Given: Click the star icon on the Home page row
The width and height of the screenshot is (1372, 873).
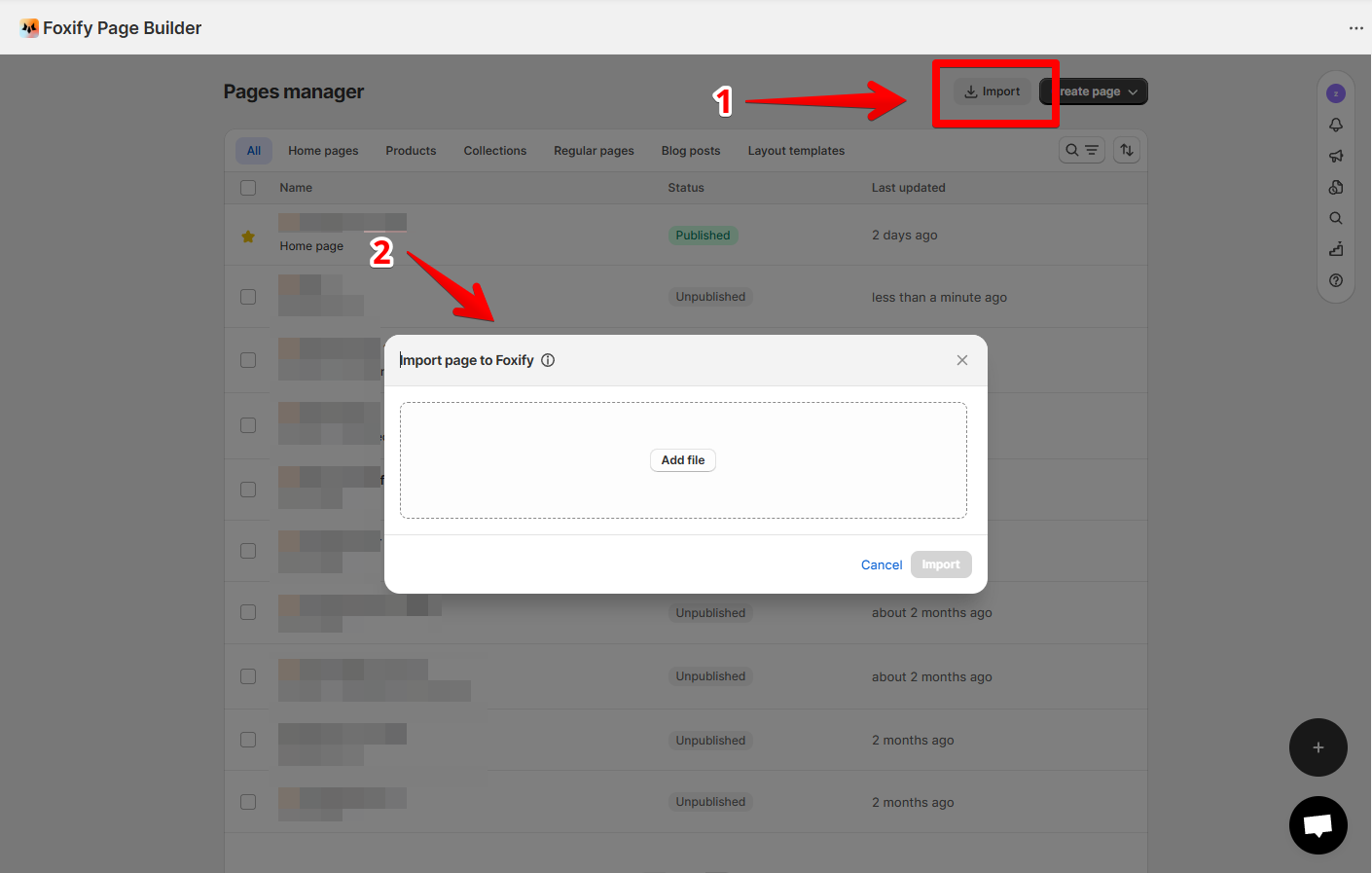Looking at the screenshot, I should click(x=248, y=236).
